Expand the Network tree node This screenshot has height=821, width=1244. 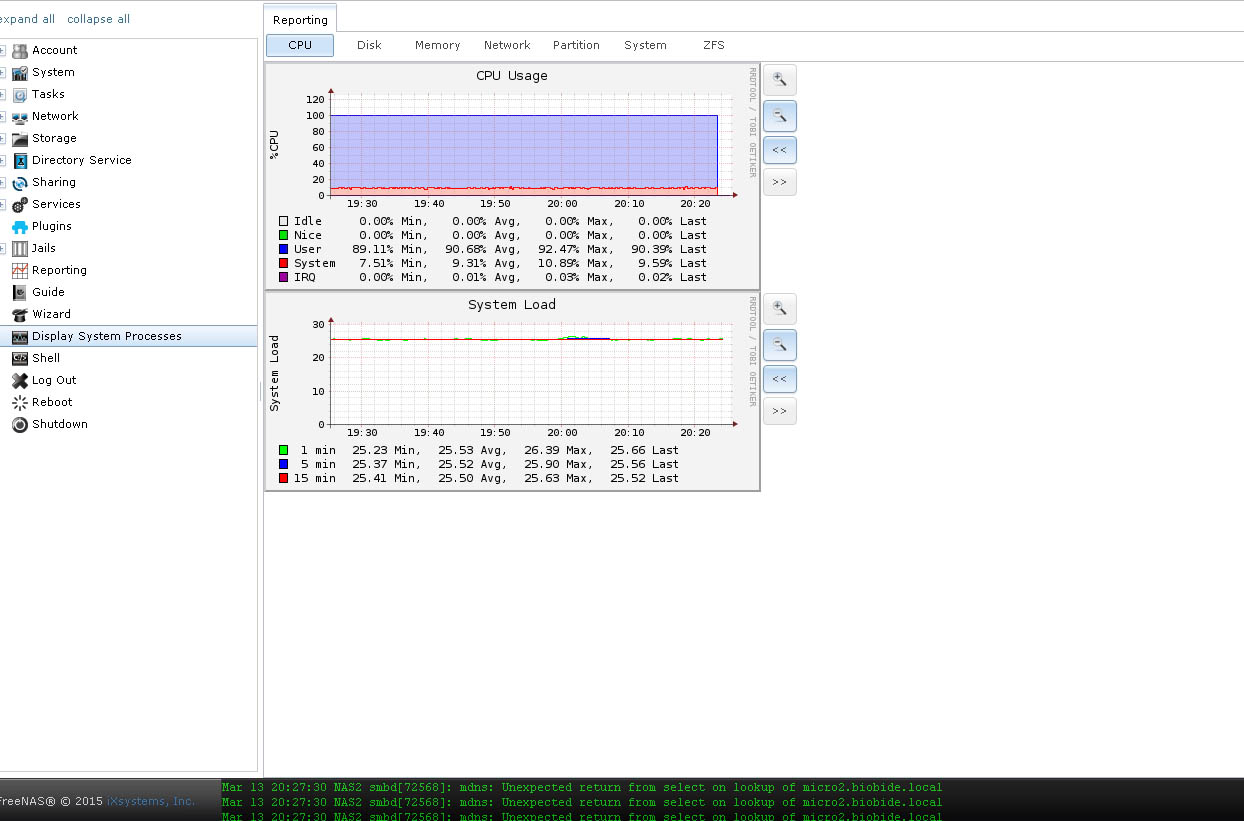(3, 116)
